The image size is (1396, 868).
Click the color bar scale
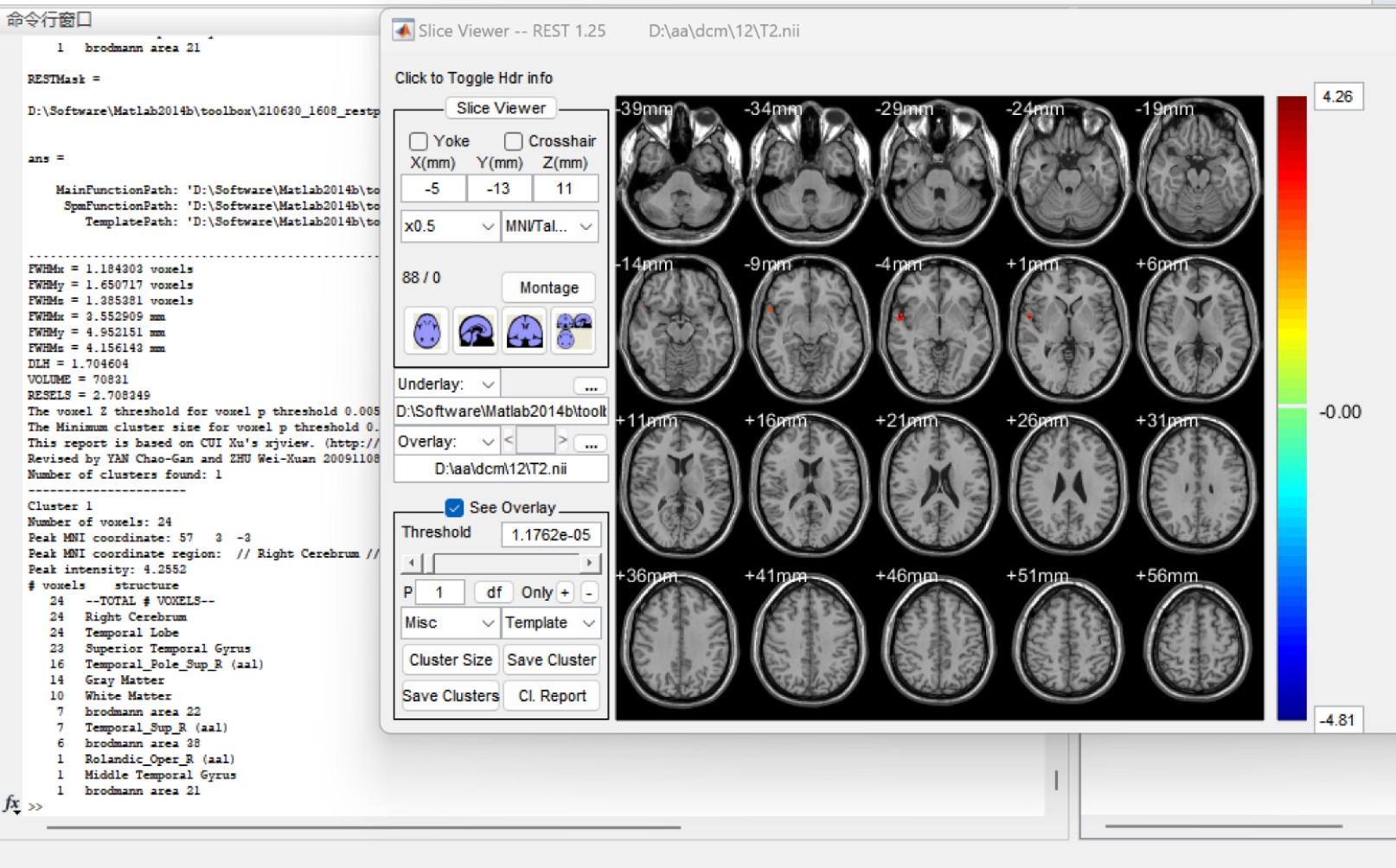click(1292, 408)
